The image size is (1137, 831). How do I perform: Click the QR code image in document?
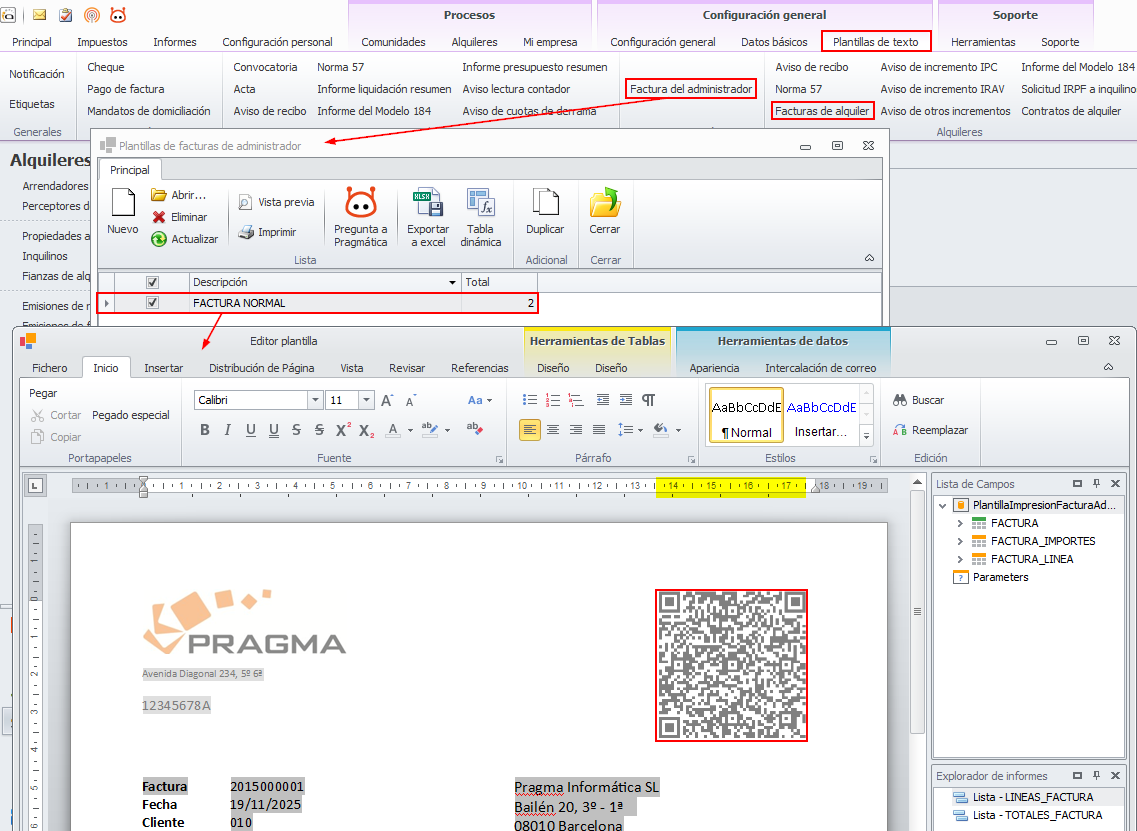point(731,665)
